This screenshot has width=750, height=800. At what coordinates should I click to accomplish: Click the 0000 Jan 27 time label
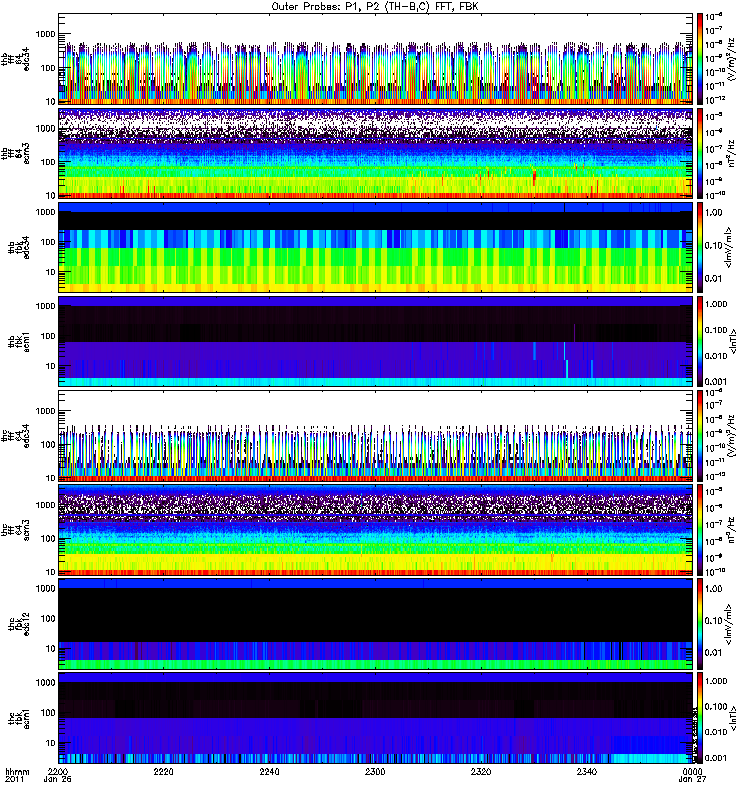(692, 775)
